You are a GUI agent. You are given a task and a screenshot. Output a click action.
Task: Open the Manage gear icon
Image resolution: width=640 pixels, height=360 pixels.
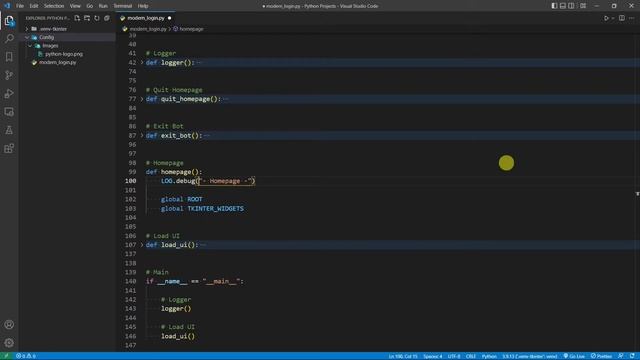[x=9, y=343]
